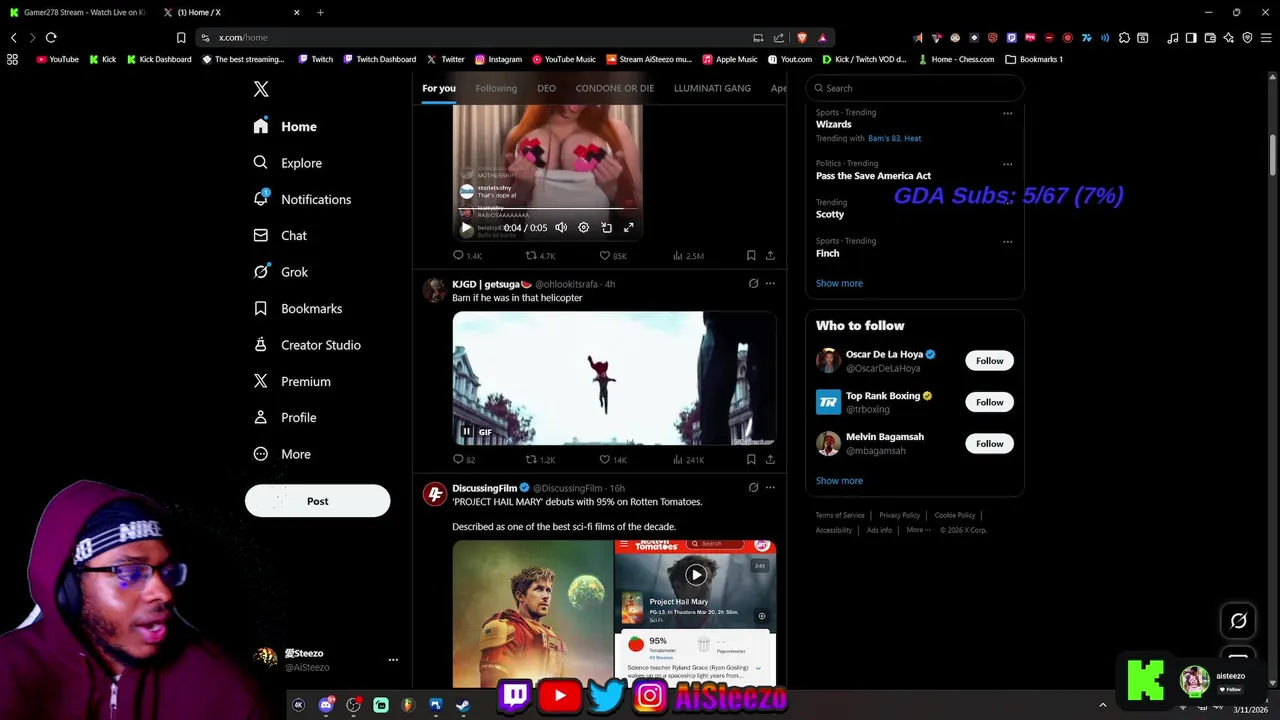Open Grok in the sidebar
Screen dimensions: 1280x720
point(280,272)
